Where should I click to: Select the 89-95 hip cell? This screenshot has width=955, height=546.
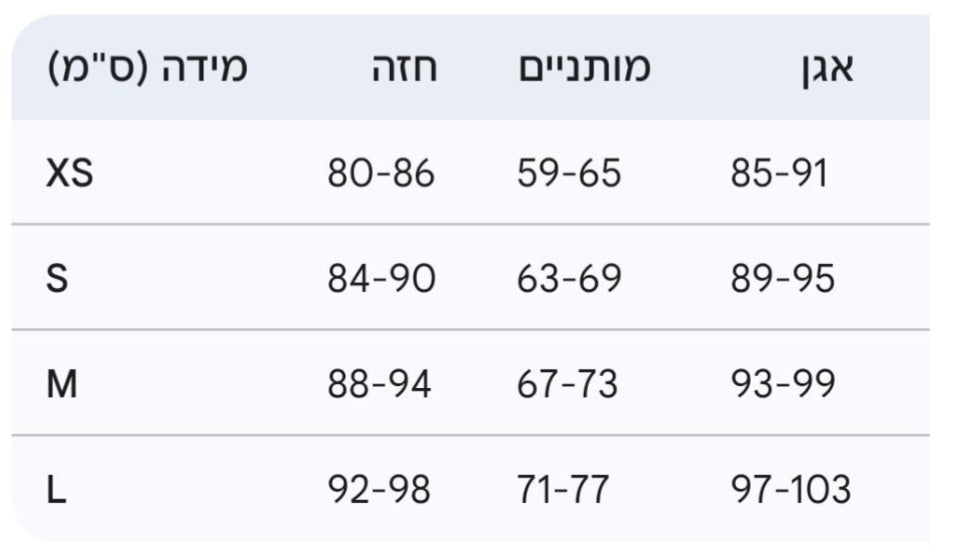(782, 279)
